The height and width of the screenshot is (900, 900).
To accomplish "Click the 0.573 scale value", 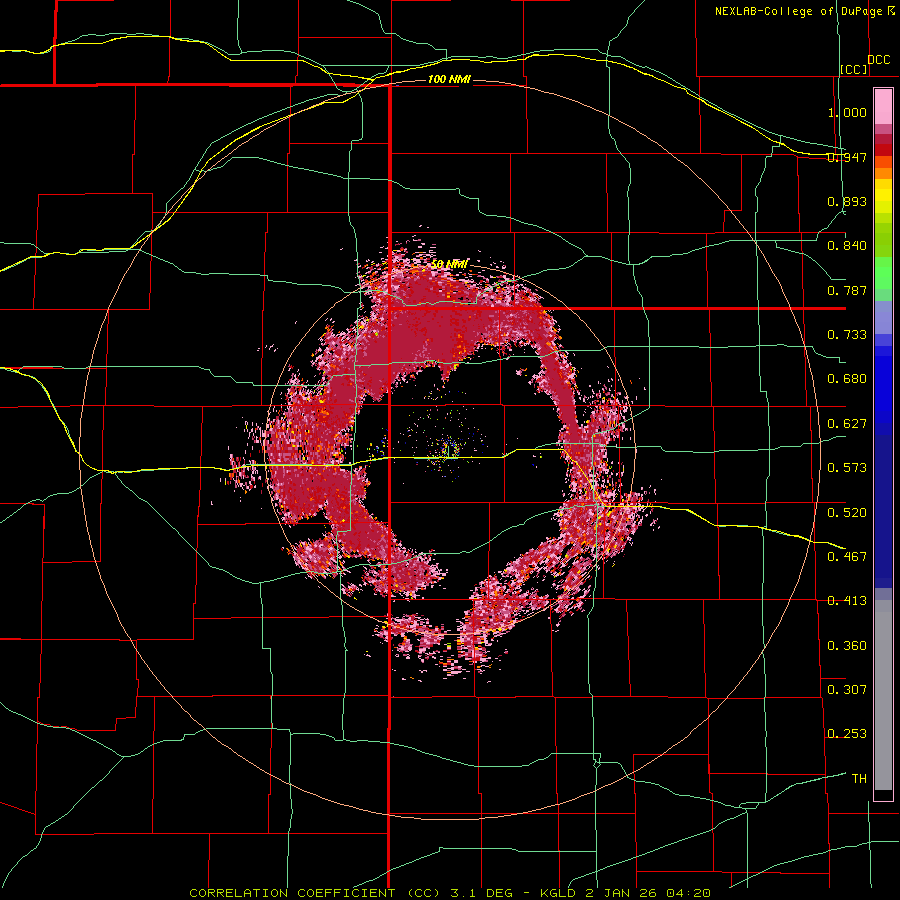I will point(847,468).
